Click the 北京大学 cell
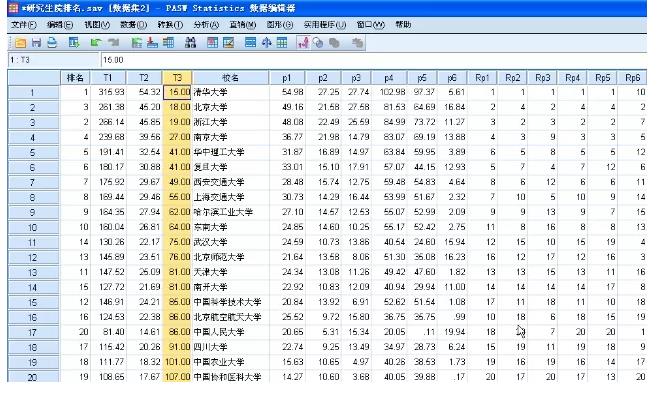 (x=230, y=107)
